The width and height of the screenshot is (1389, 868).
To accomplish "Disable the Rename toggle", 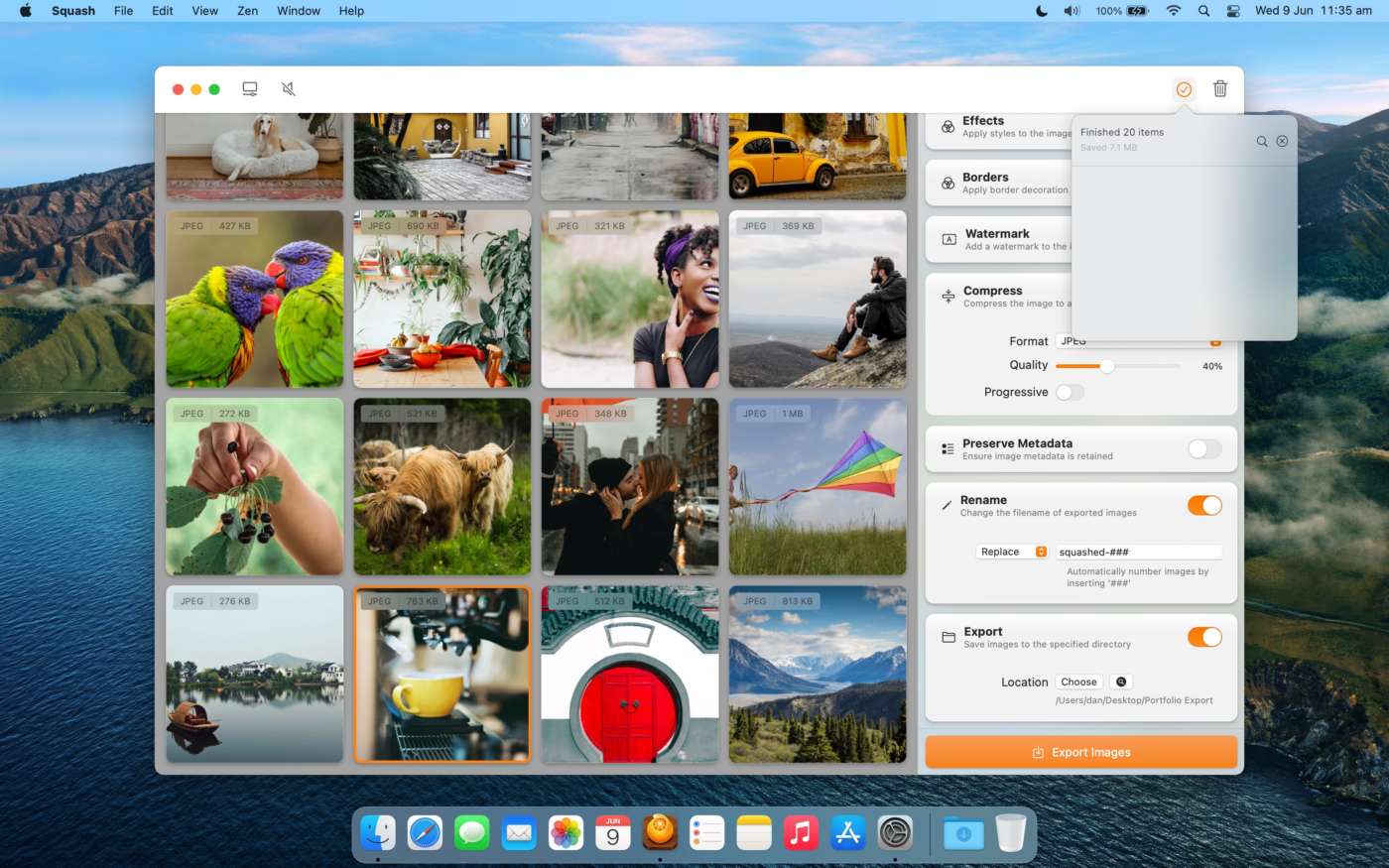I will click(1204, 506).
